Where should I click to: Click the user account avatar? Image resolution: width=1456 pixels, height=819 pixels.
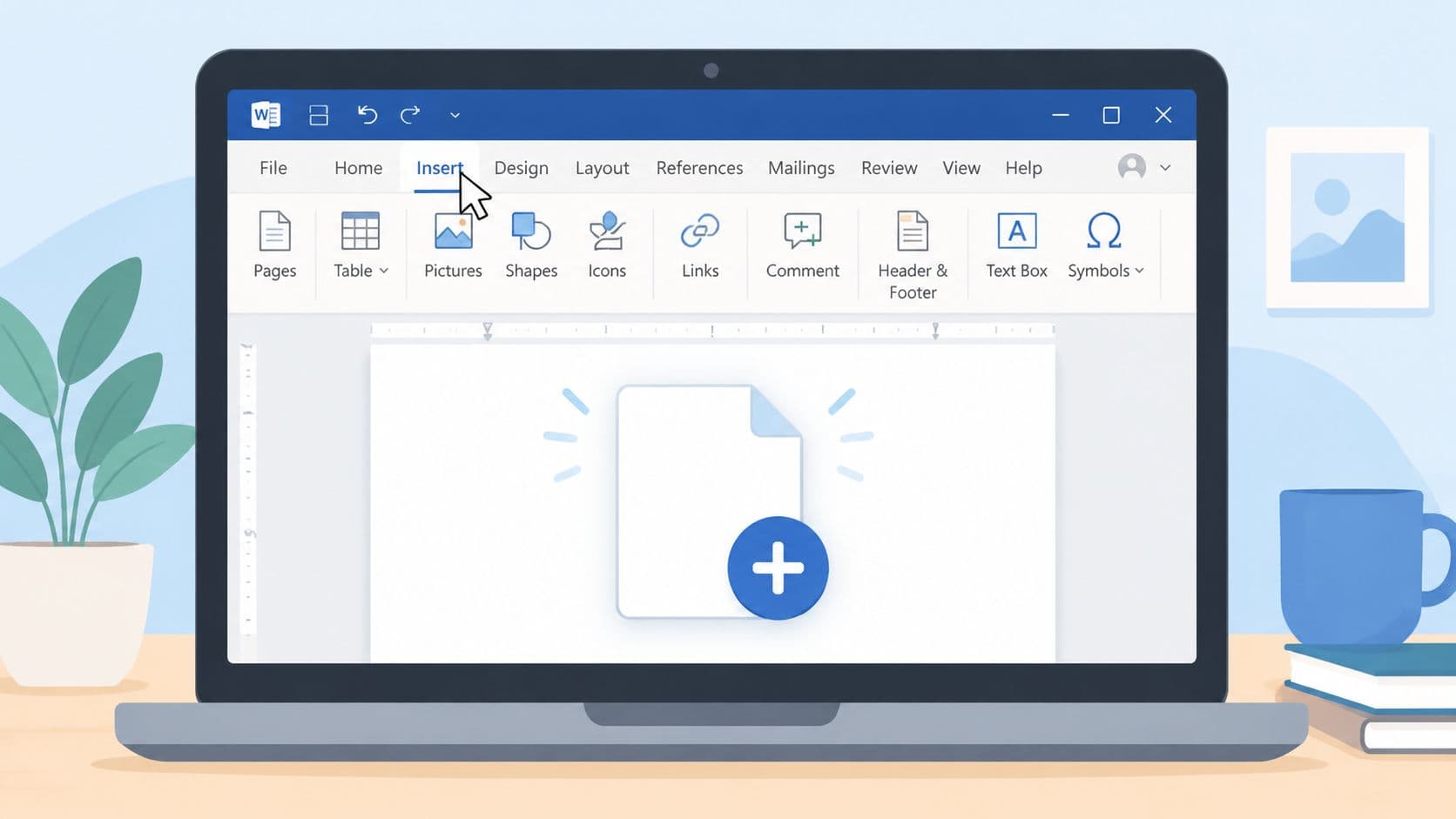click(x=1131, y=166)
